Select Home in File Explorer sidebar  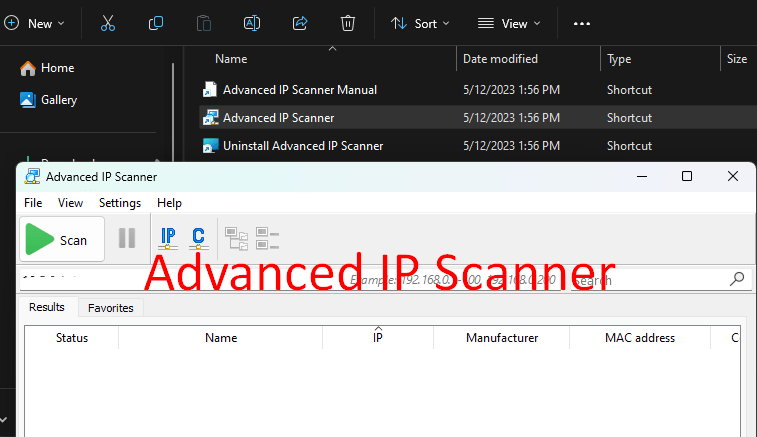47,68
